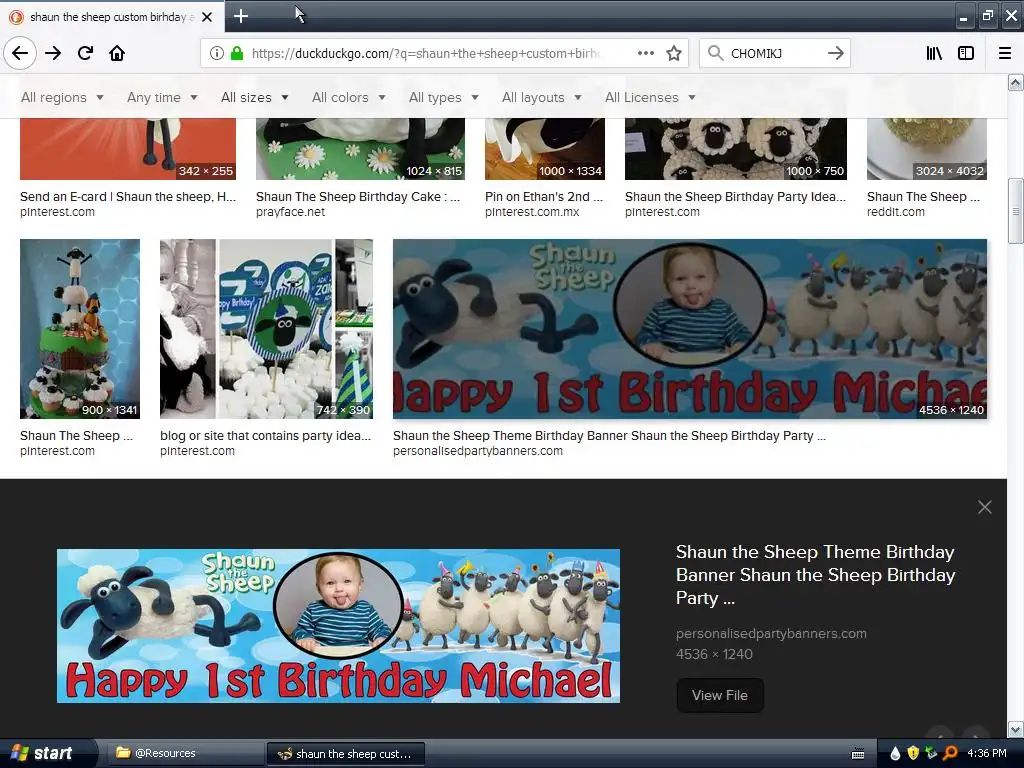The image size is (1024, 768).
Task: Click '4536 × 1240' size in detail panel
Action: (714, 654)
